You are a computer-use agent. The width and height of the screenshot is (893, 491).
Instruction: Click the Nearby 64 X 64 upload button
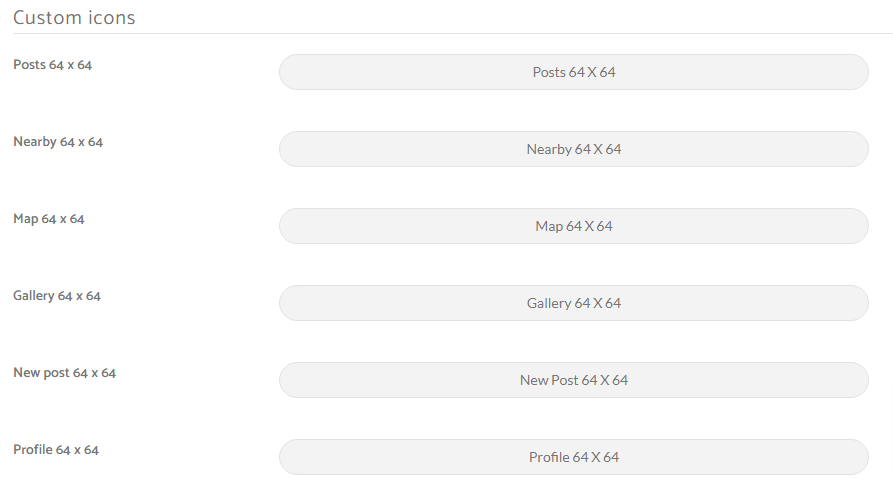tap(574, 149)
